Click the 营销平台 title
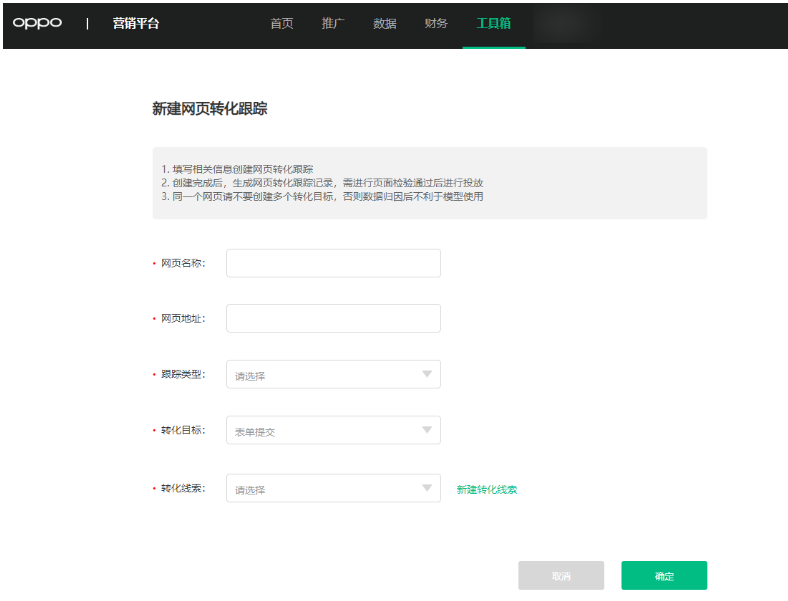Viewport: 788px width, 601px height. pyautogui.click(x=136, y=24)
